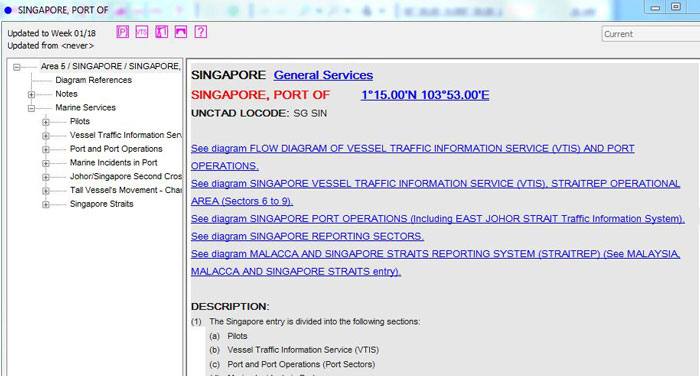Click the magenta question mark icon
Screen dimensions: 700x376
click(x=201, y=32)
